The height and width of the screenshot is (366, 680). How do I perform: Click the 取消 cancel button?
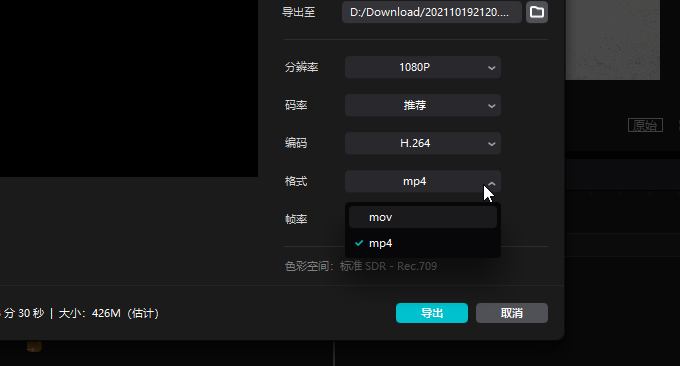512,313
